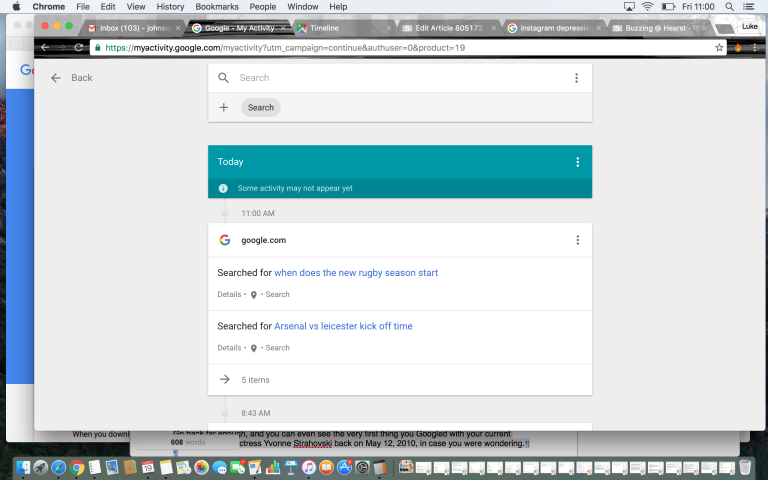Open the more options menu beside the search bar
The width and height of the screenshot is (768, 480).
576,78
